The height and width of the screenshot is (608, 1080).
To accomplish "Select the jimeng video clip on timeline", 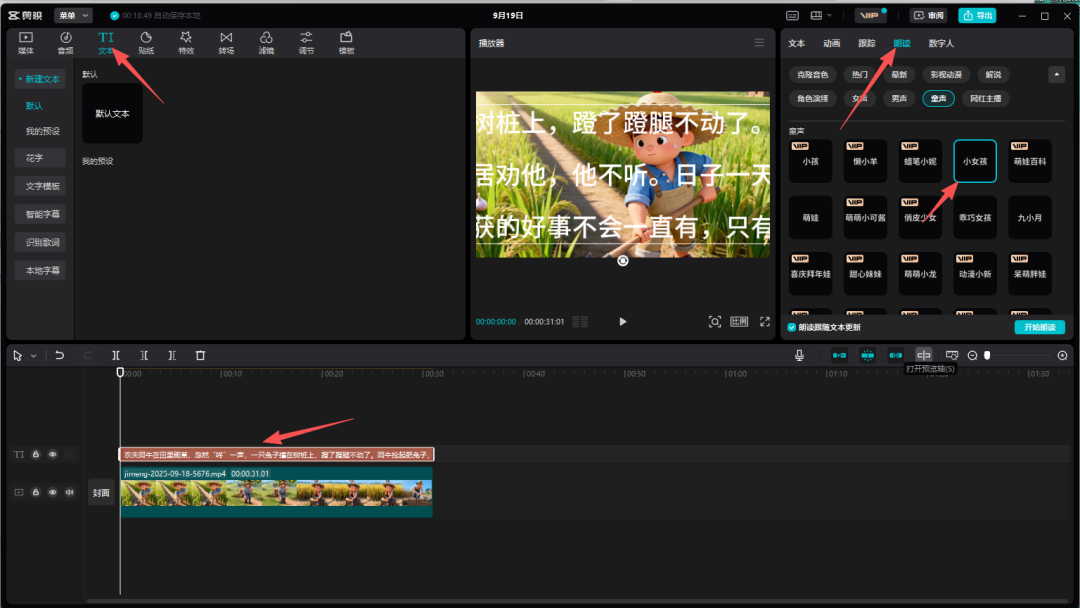I will coord(276,492).
